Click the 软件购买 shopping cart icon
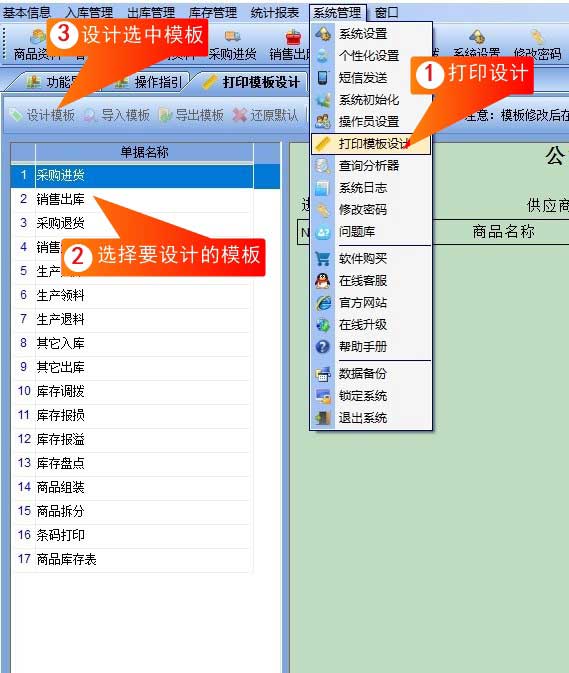This screenshot has width=569, height=673. point(322,258)
